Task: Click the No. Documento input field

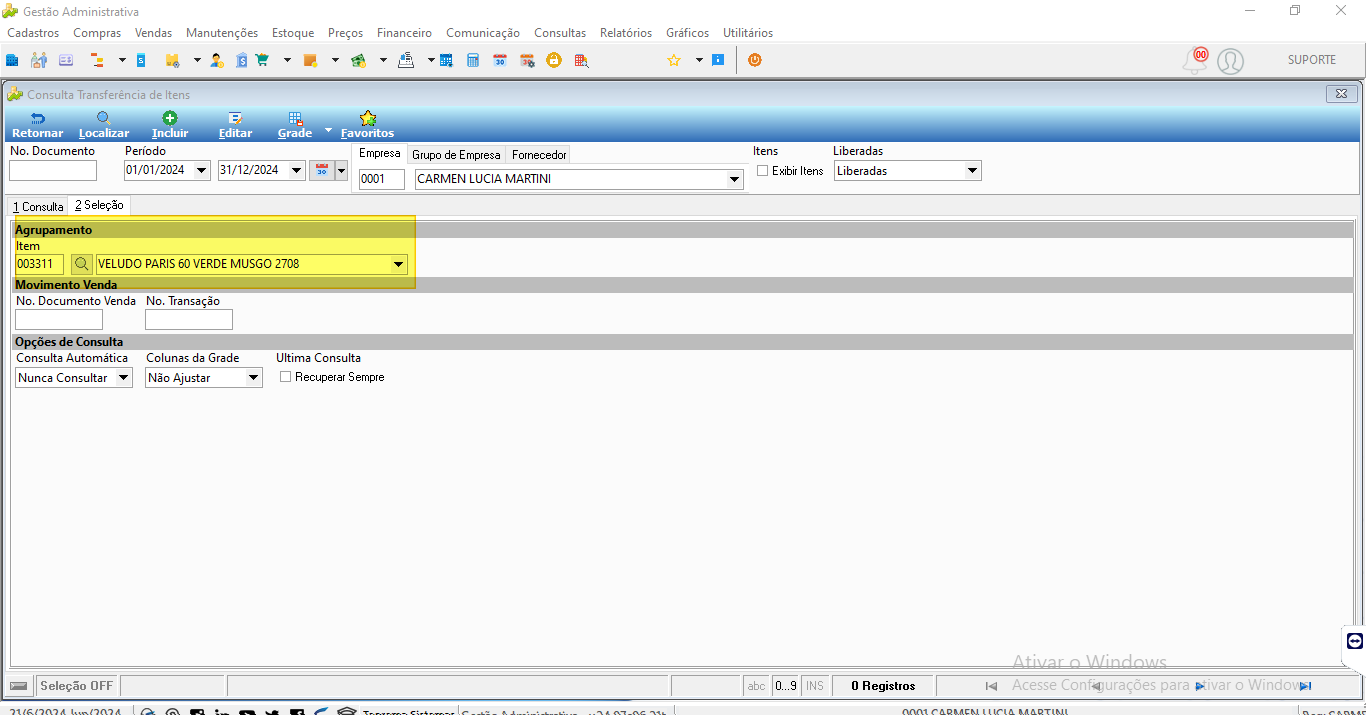Action: (x=53, y=170)
